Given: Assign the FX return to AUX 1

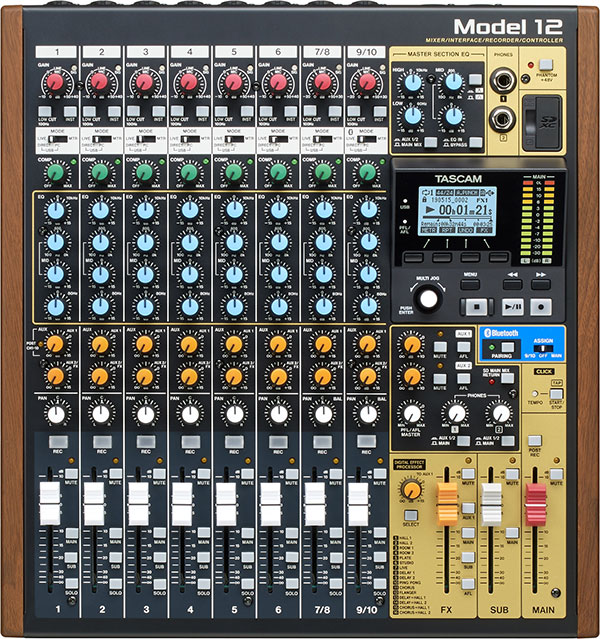Looking at the screenshot, I should [x=468, y=508].
